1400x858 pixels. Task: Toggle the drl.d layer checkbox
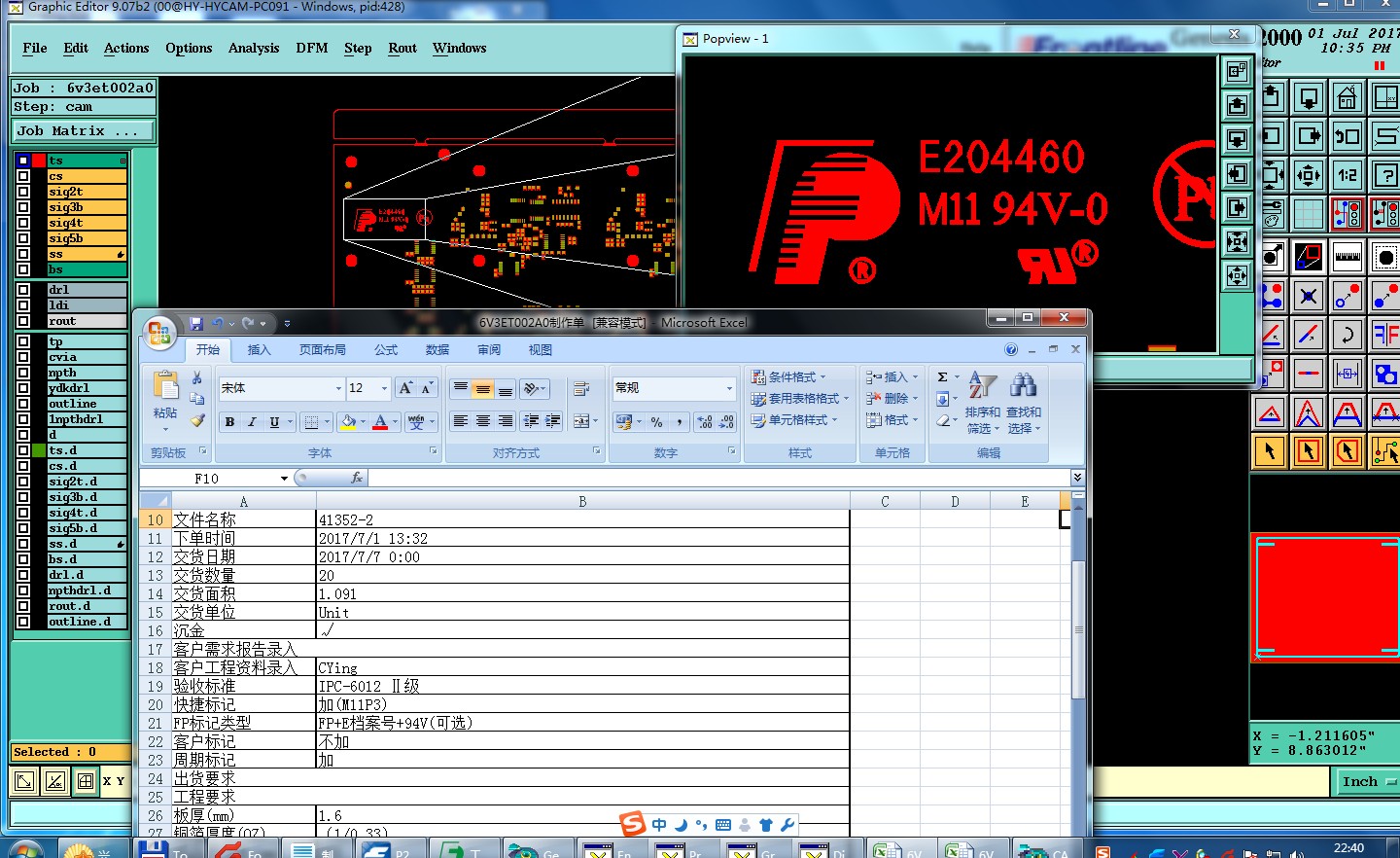23,575
